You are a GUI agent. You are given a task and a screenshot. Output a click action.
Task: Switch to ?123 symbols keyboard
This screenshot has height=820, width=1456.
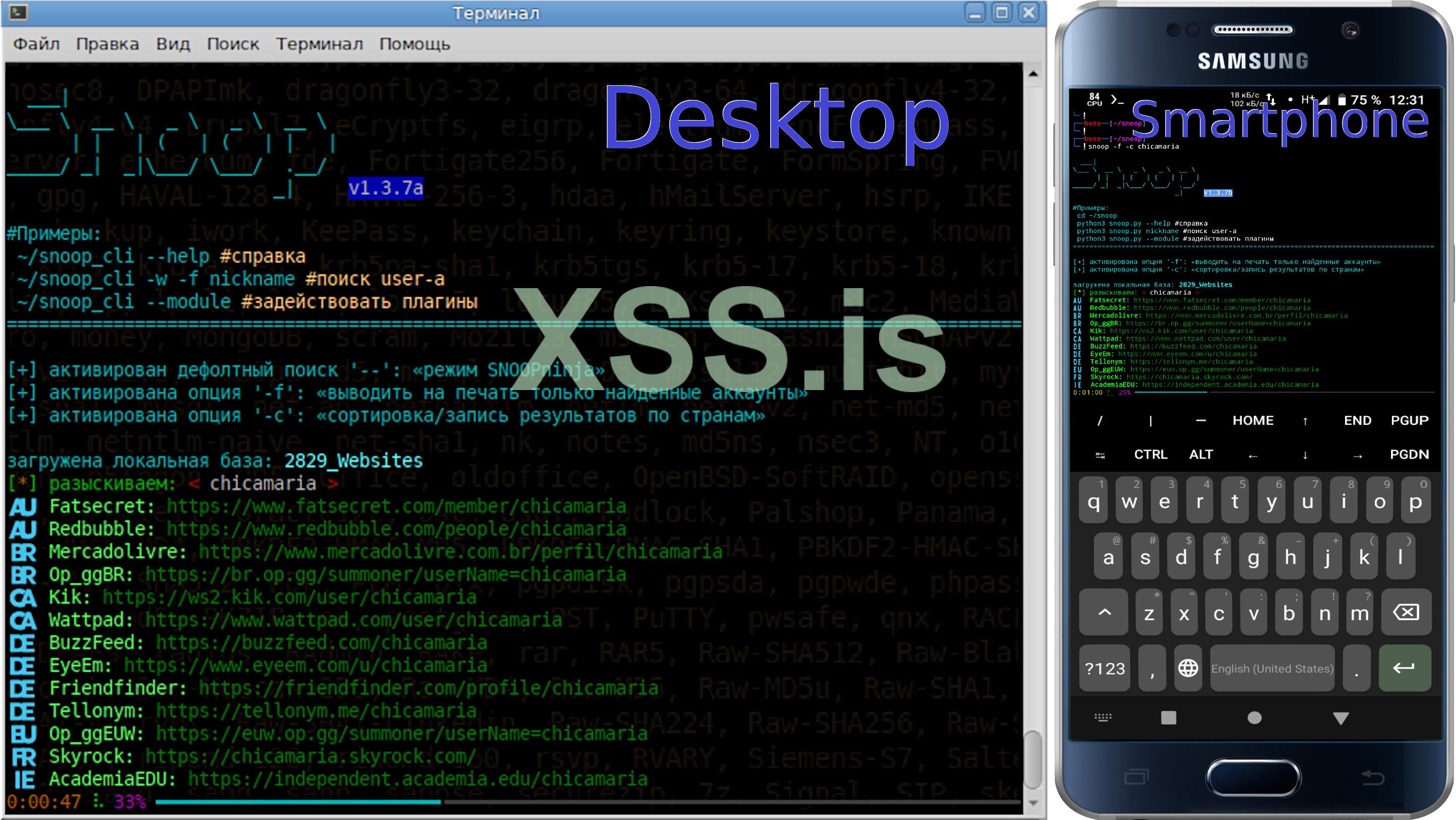click(x=1104, y=669)
